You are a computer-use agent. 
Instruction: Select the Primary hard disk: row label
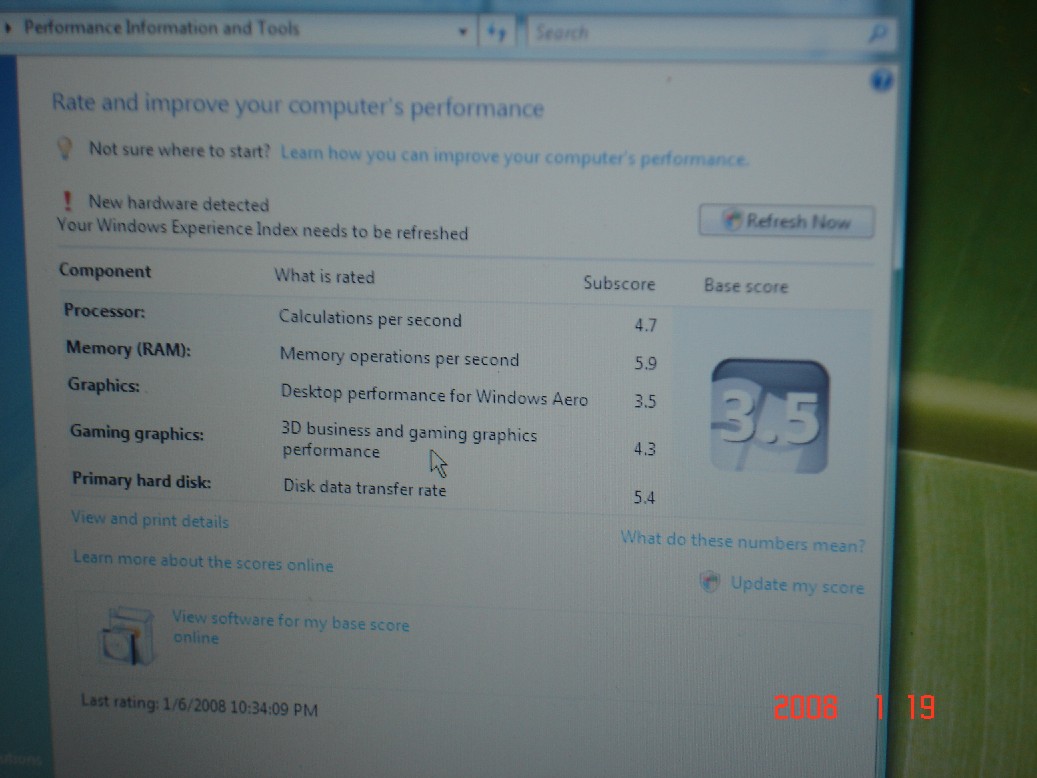coord(142,480)
